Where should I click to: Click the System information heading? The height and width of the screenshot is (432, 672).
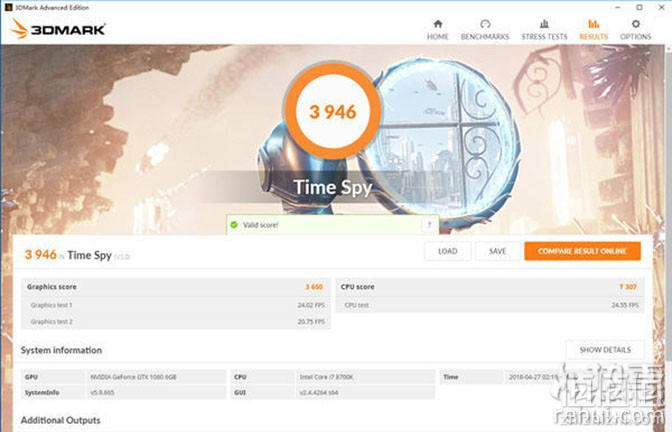coord(61,350)
